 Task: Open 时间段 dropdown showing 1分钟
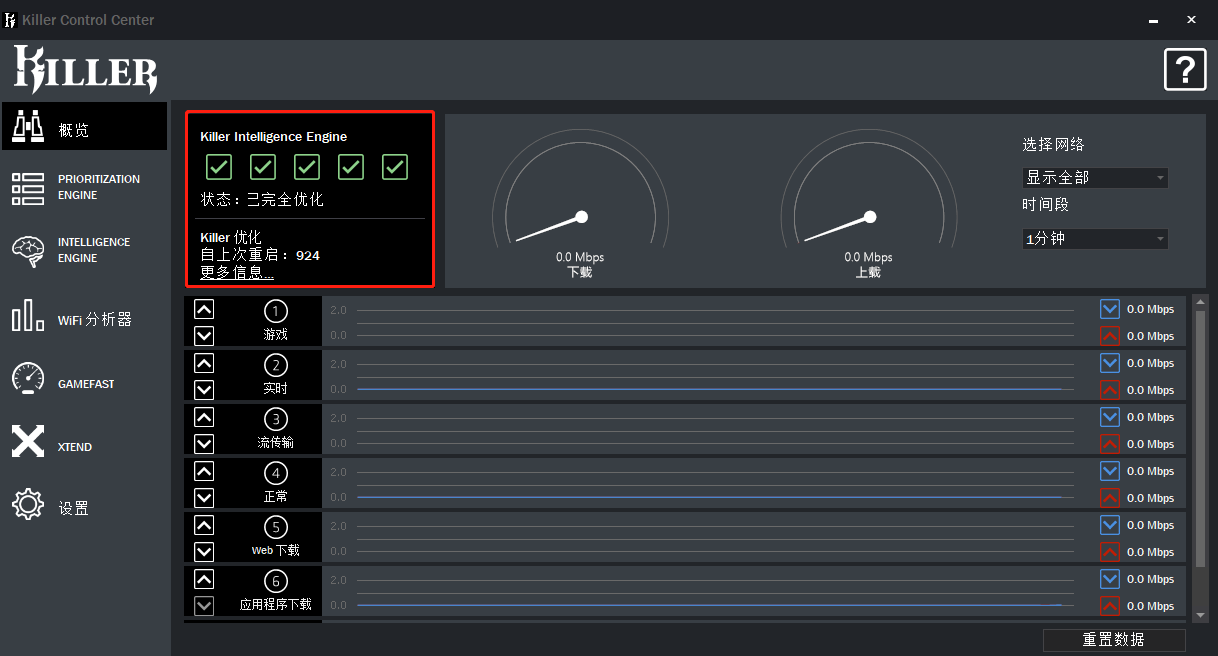(1095, 239)
